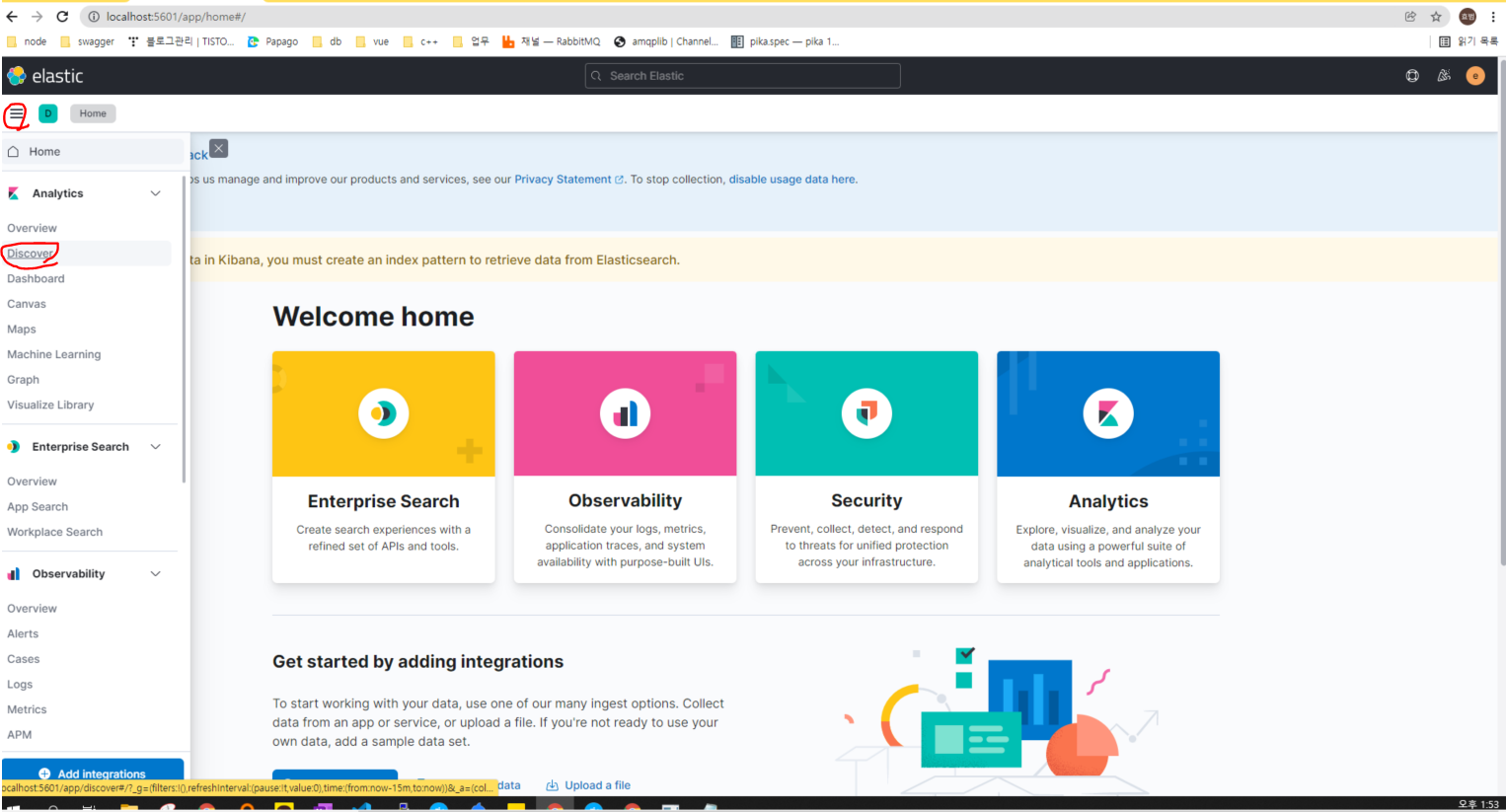The height and width of the screenshot is (812, 1506).
Task: Open Machine Learning in side nav
Action: (54, 354)
